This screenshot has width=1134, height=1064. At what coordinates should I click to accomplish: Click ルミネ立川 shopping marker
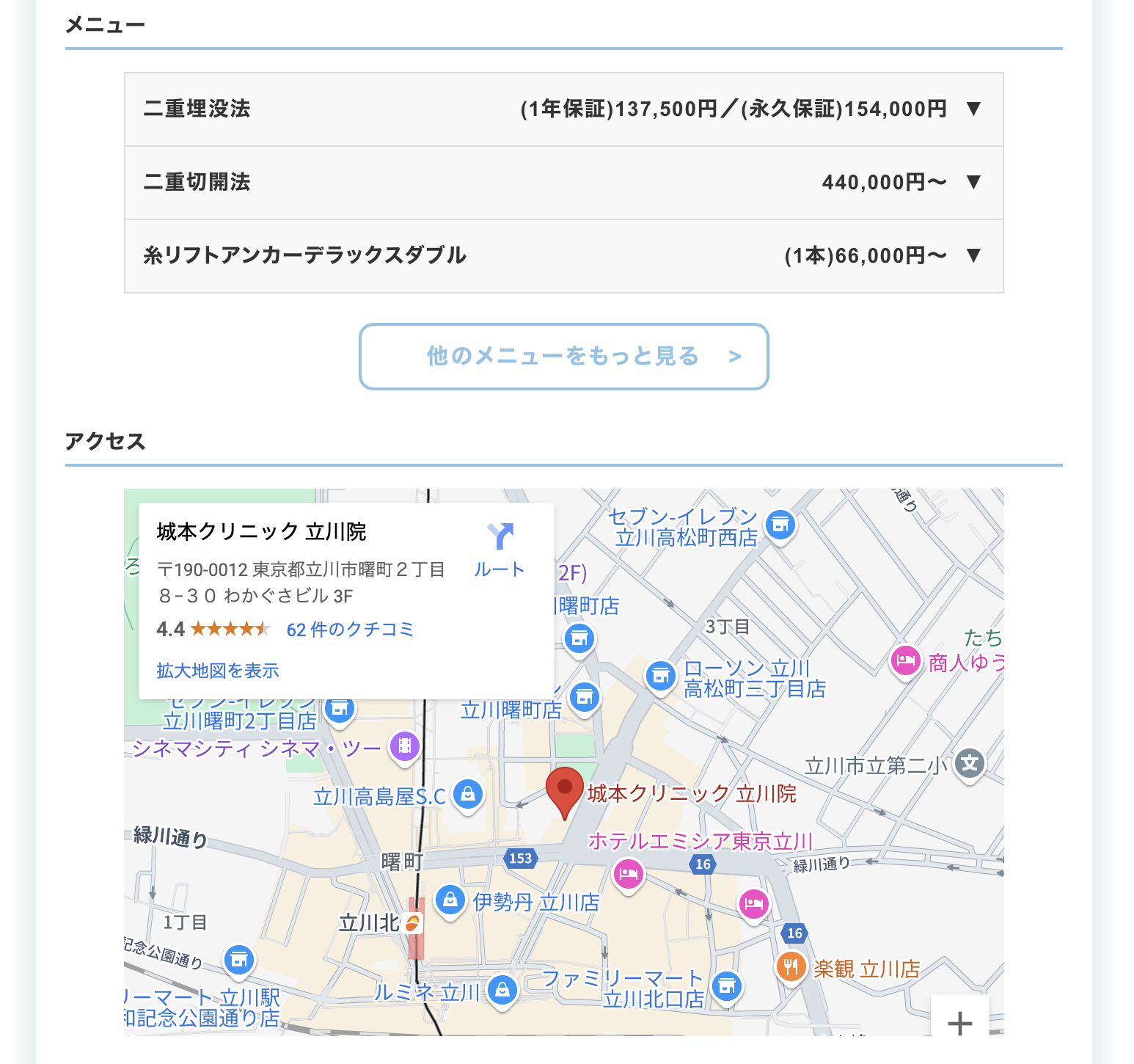(x=502, y=991)
